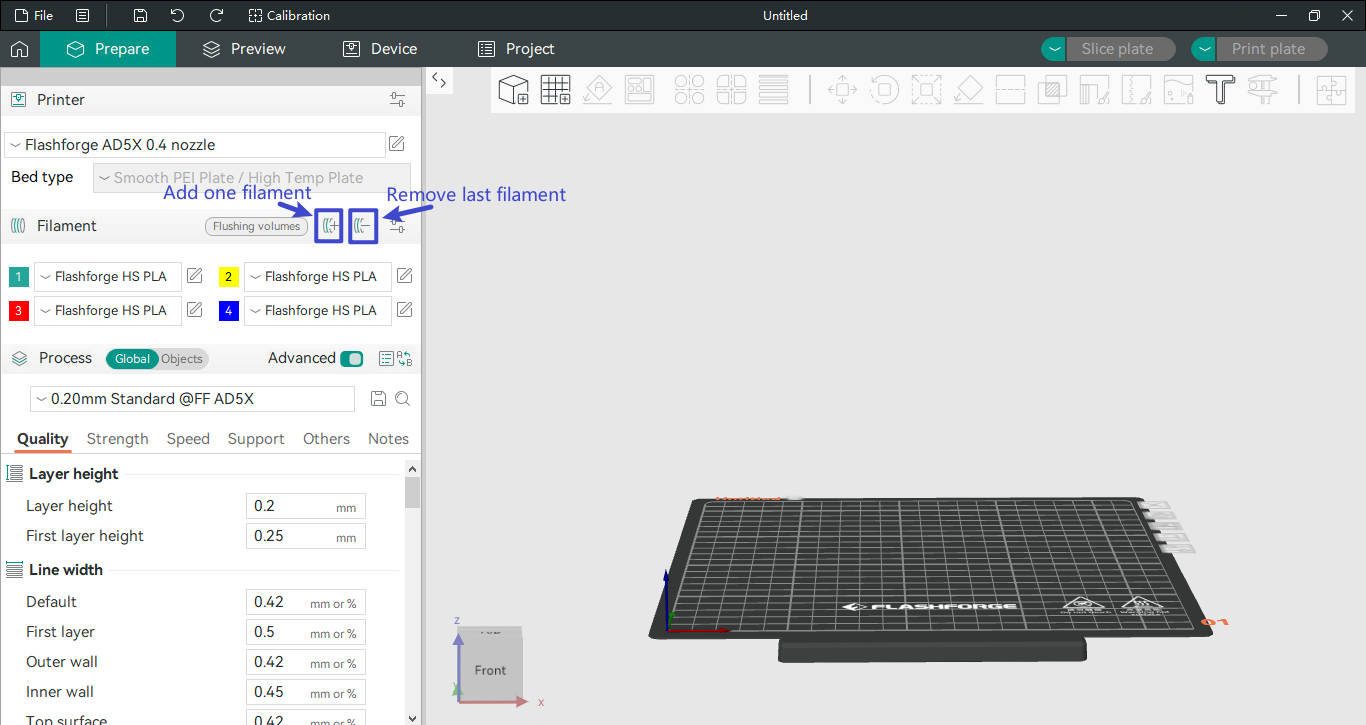Collapse the sidebar with the arrows icon
Viewport: 1366px width, 725px height.
pyautogui.click(x=438, y=81)
